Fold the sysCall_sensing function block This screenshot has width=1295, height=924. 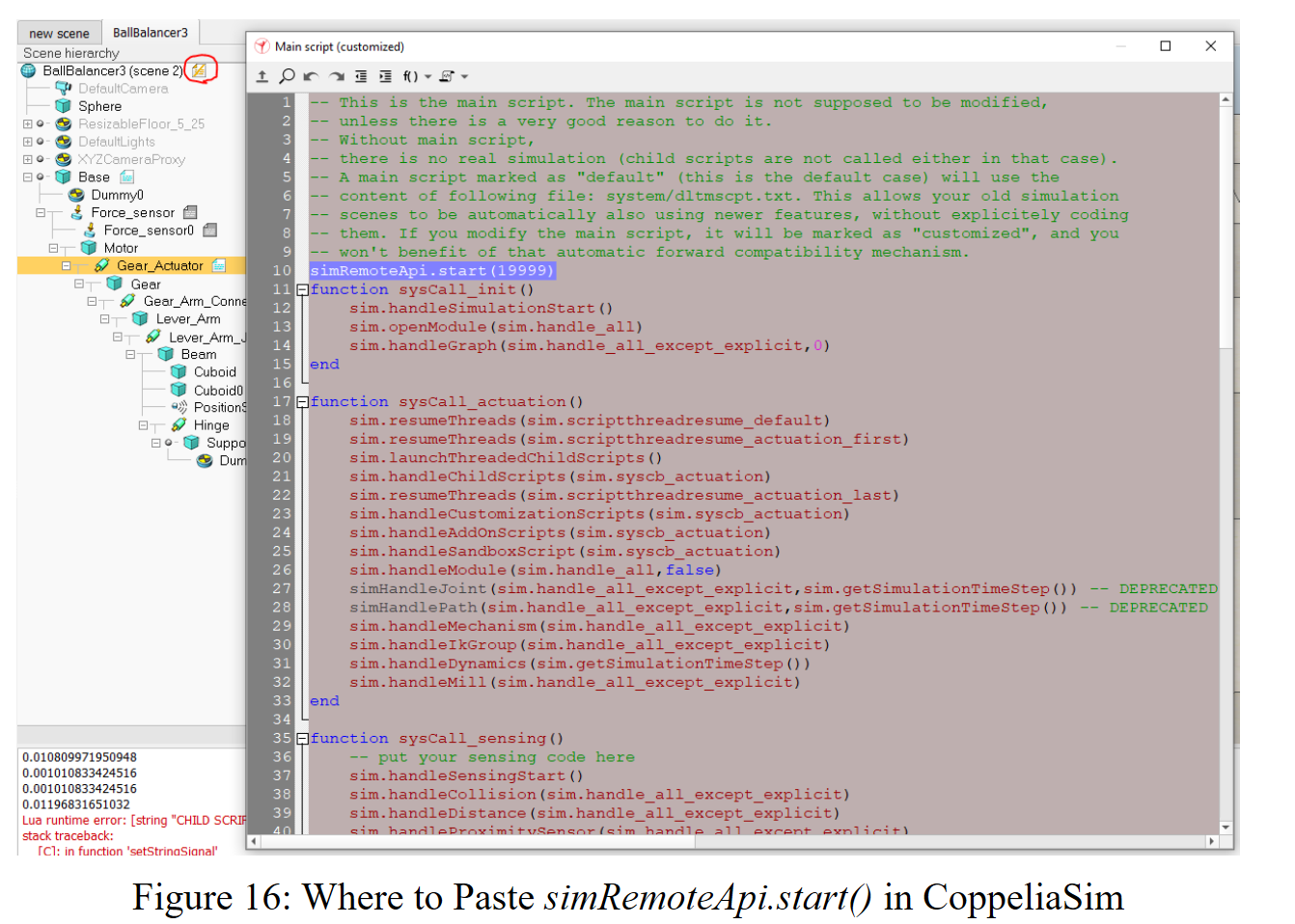point(302,739)
